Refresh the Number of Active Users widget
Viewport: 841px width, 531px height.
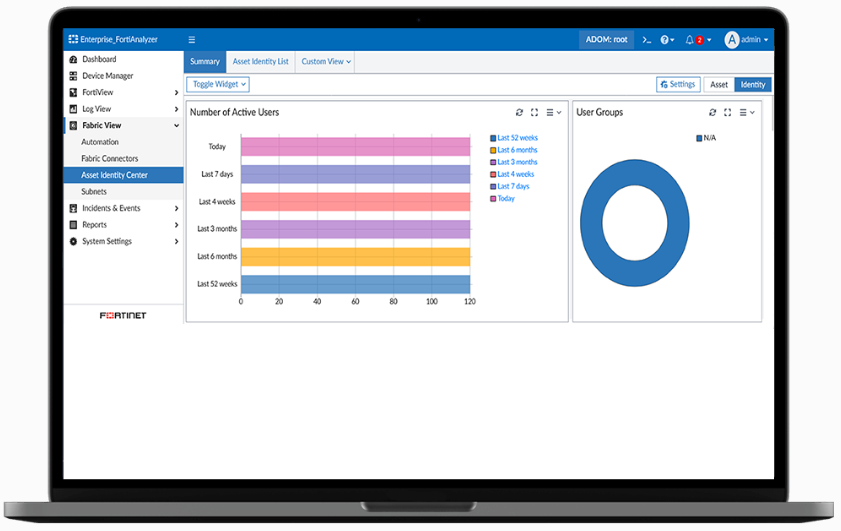pyautogui.click(x=519, y=113)
